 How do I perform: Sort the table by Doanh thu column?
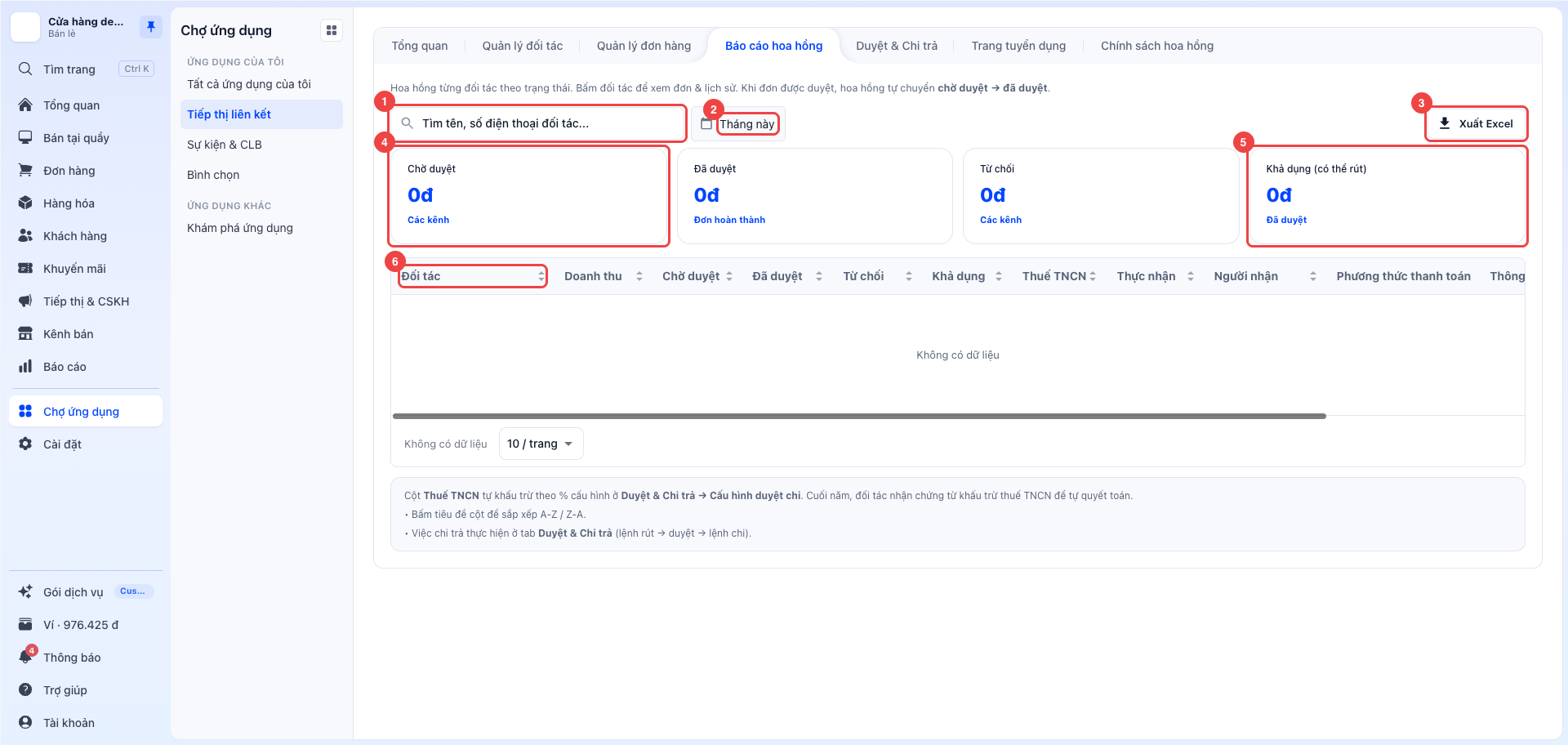[604, 276]
